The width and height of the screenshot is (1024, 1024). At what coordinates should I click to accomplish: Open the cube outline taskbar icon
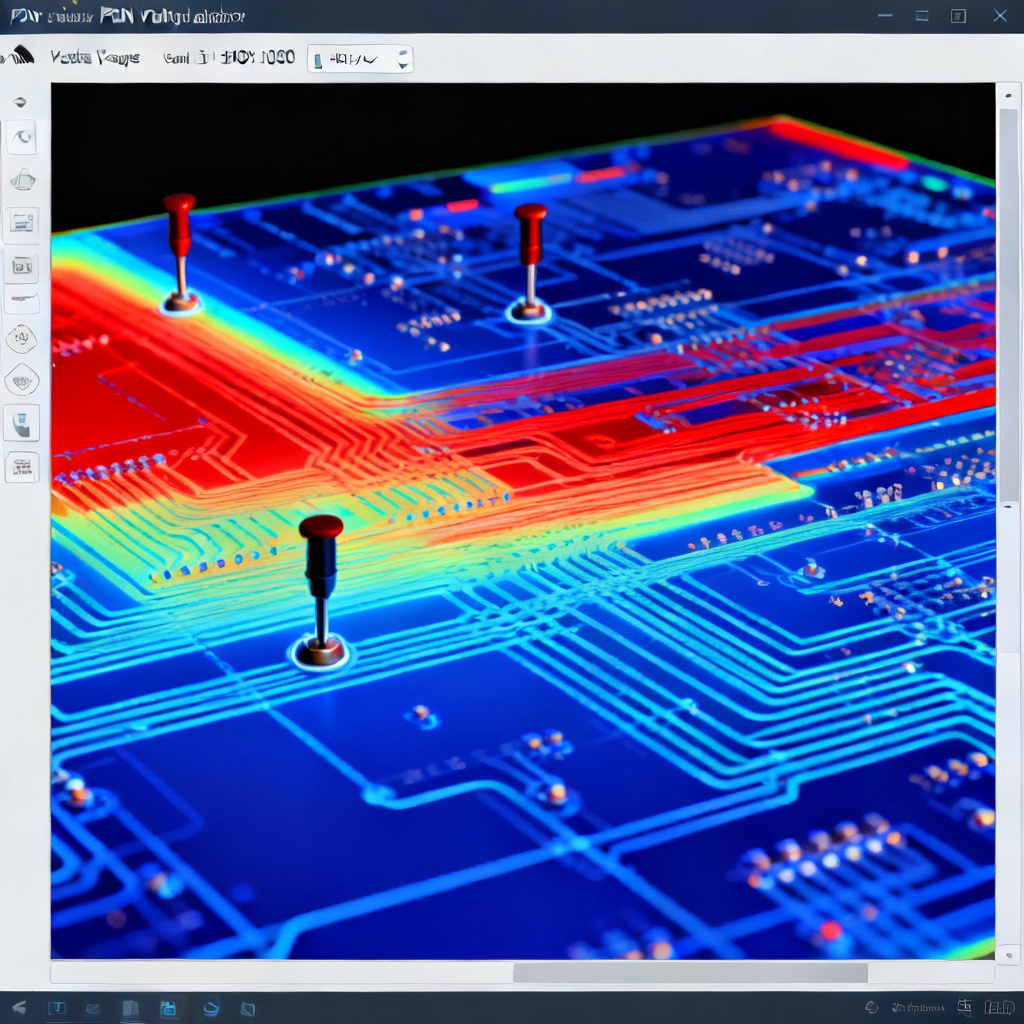248,1009
